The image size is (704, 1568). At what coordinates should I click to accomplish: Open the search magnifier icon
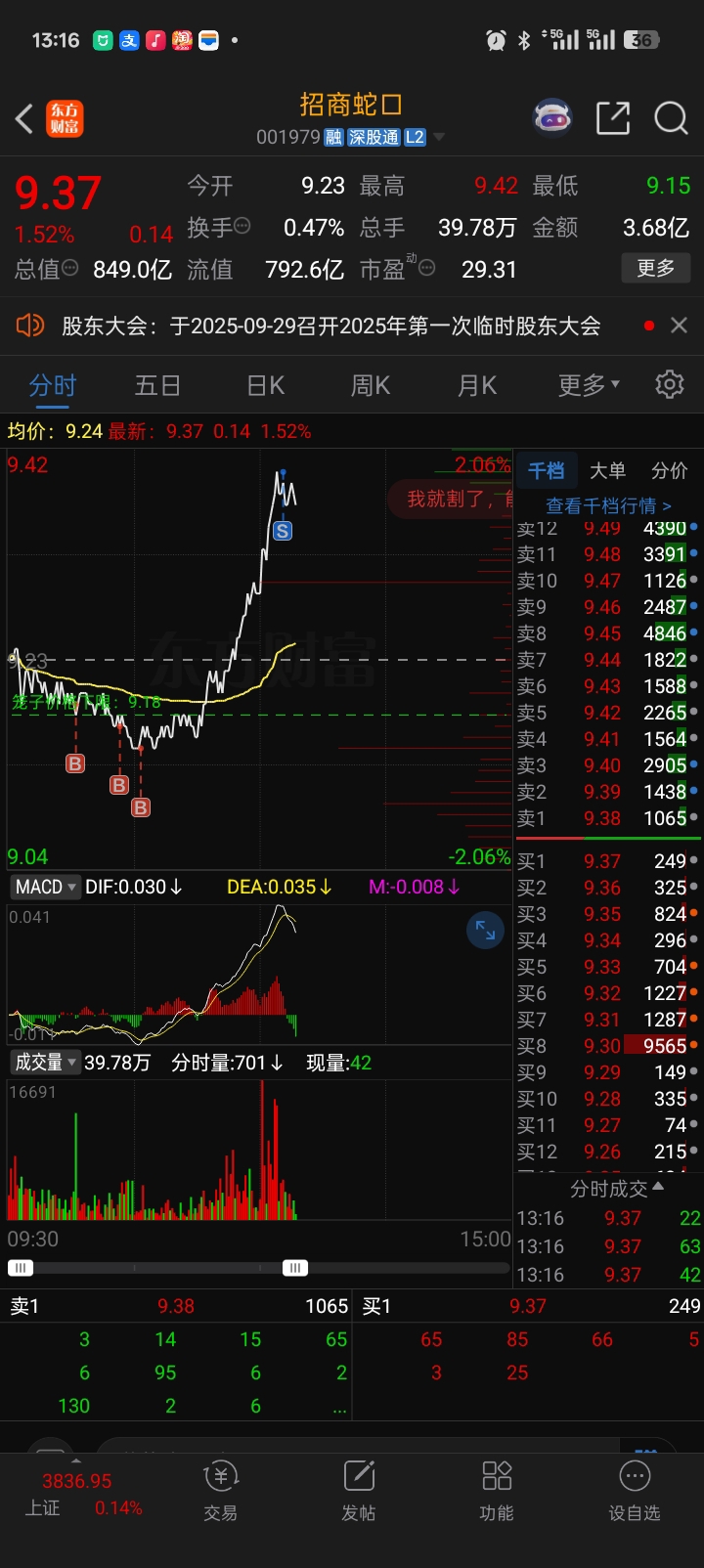pyautogui.click(x=672, y=118)
